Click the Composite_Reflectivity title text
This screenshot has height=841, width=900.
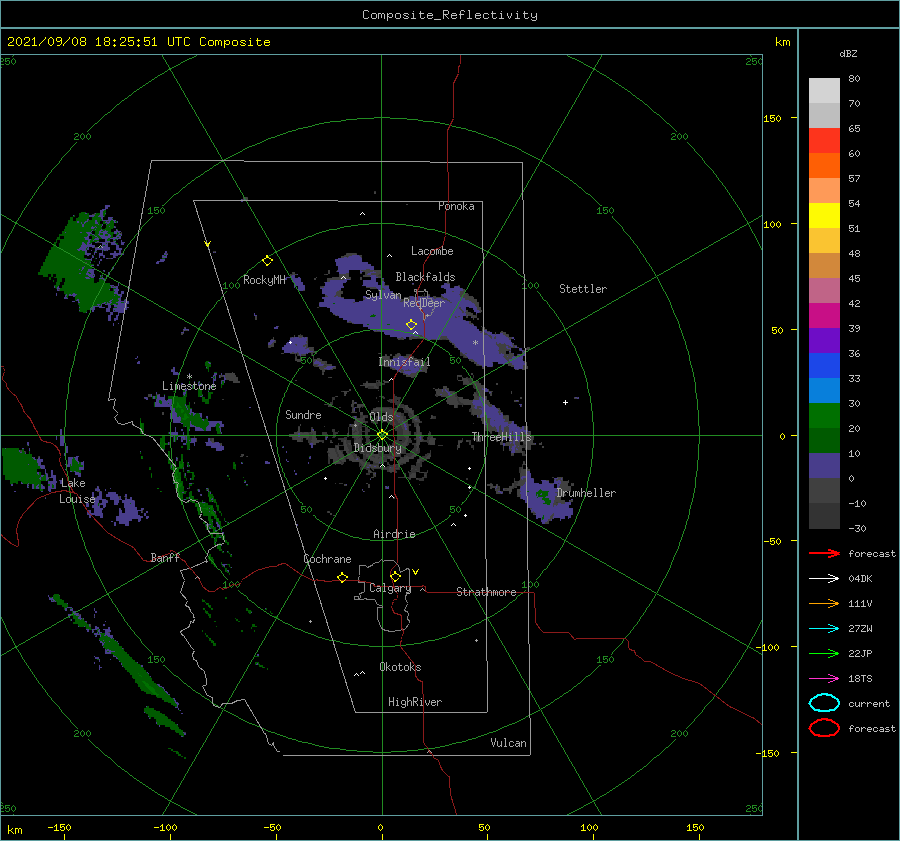[449, 15]
